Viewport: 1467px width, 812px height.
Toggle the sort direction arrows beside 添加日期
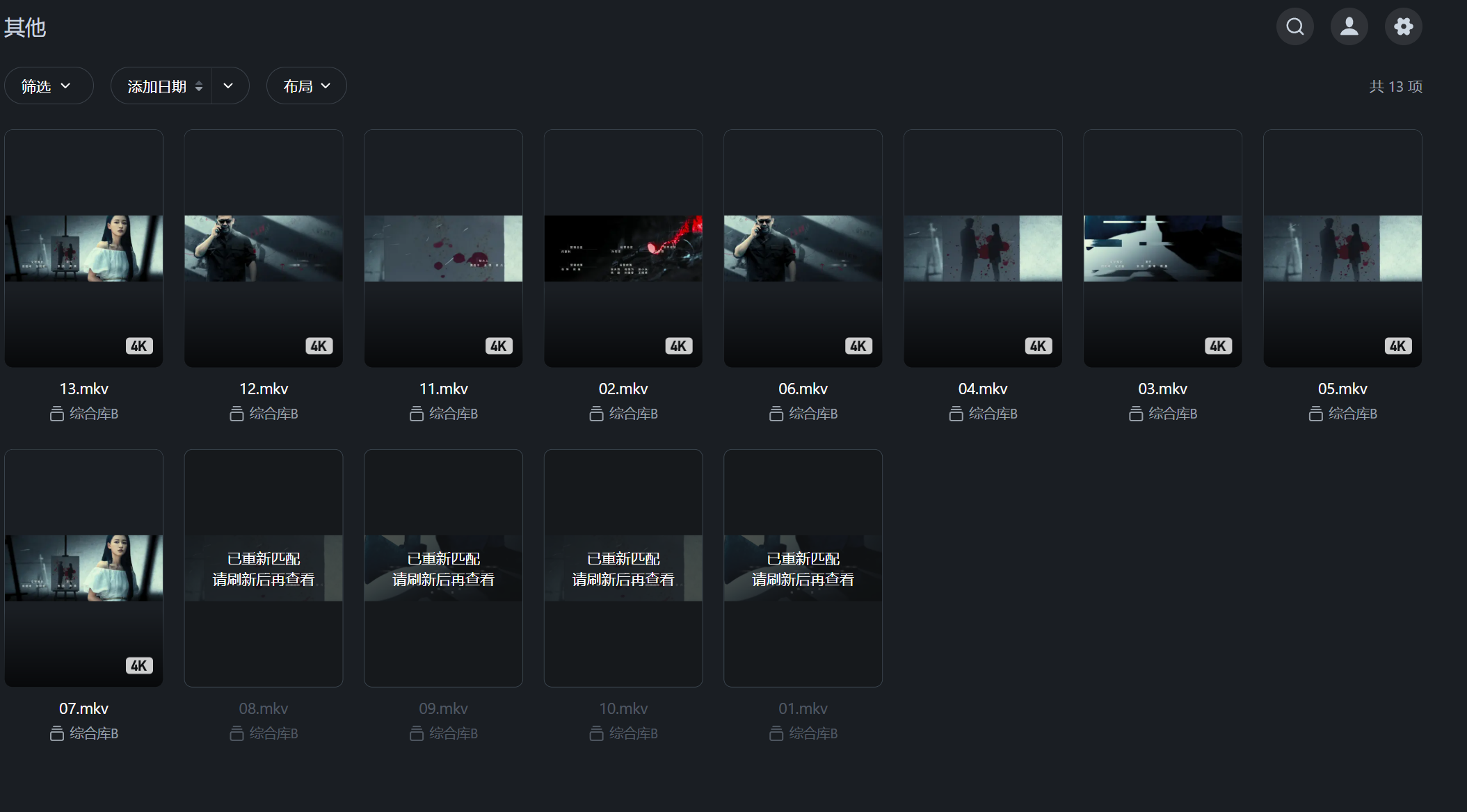pyautogui.click(x=199, y=86)
